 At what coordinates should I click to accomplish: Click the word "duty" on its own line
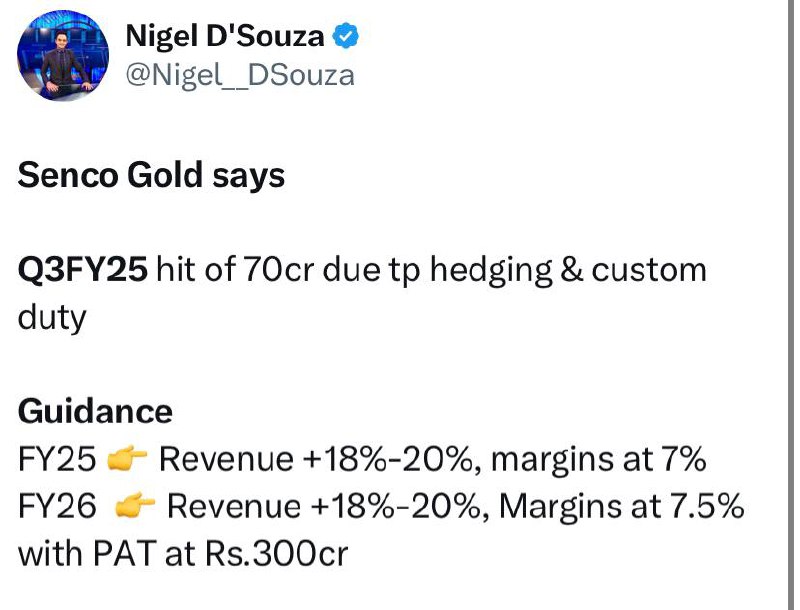click(52, 319)
